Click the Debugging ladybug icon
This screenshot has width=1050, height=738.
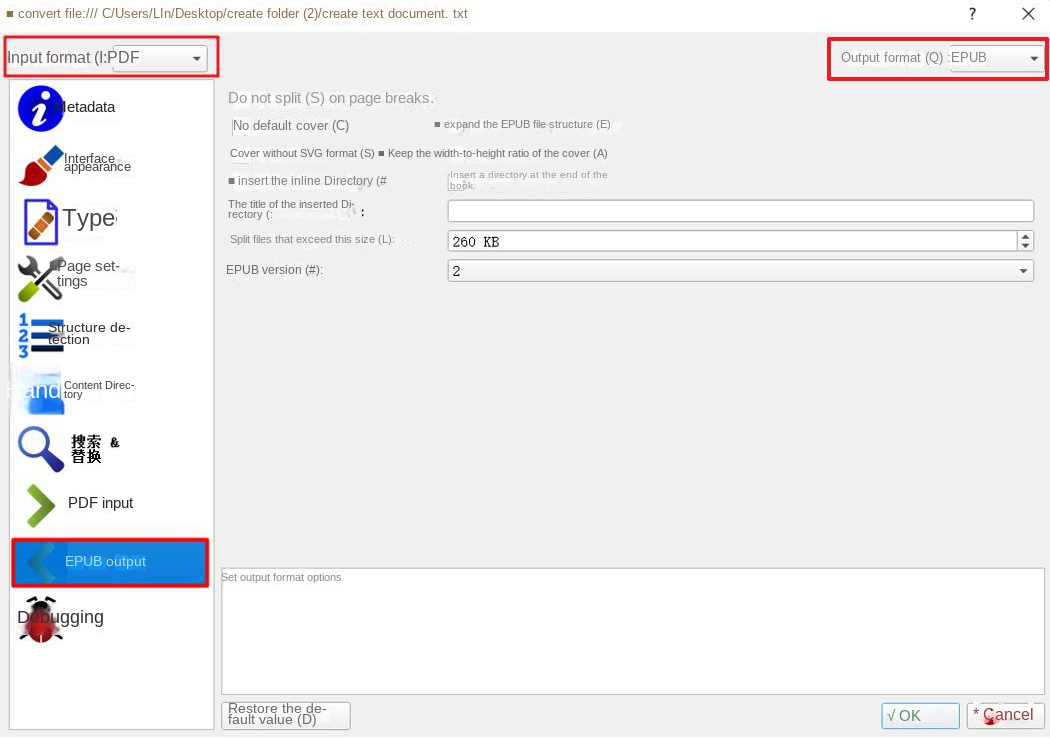click(x=41, y=619)
